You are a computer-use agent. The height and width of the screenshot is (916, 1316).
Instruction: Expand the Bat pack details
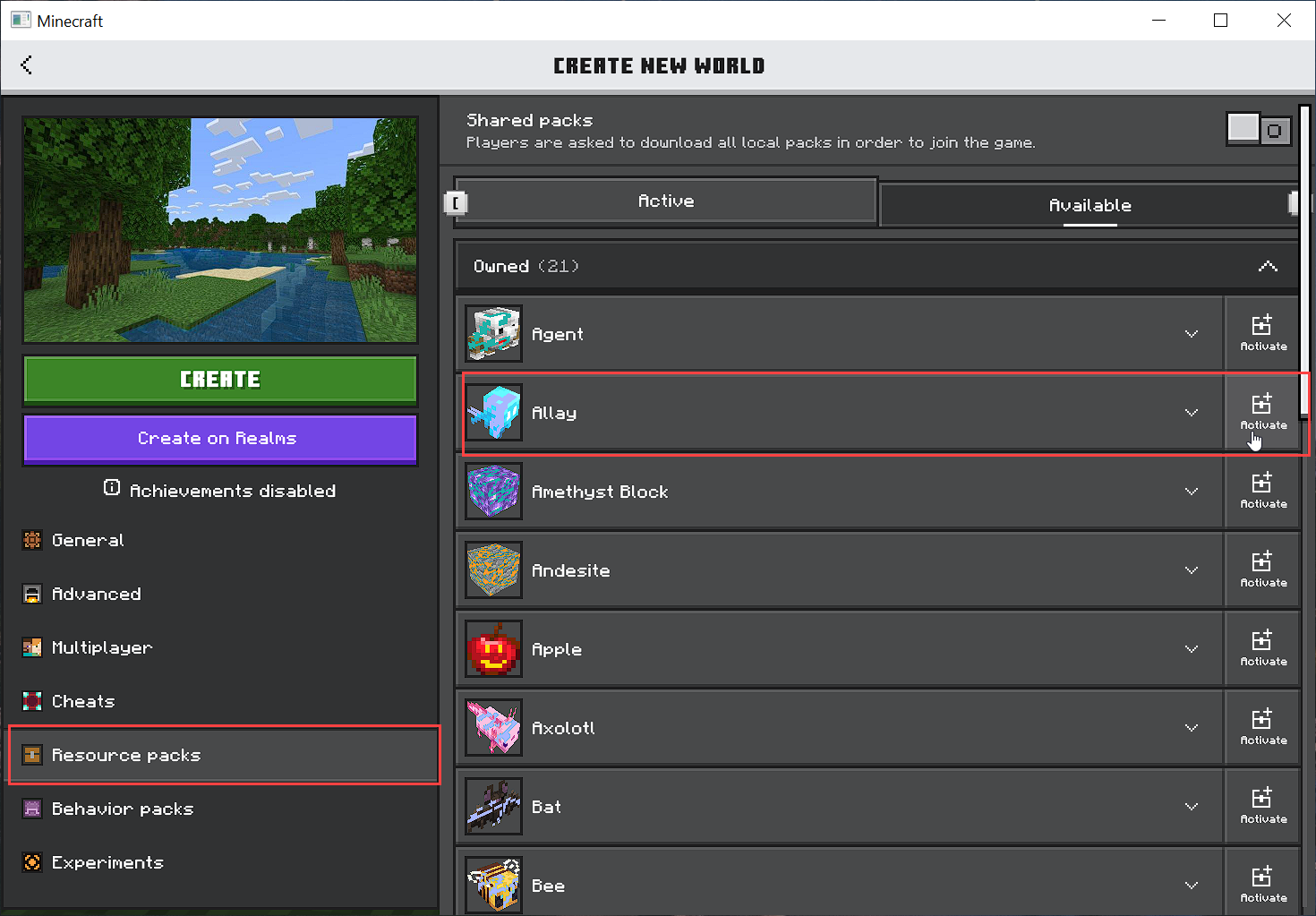point(1192,807)
